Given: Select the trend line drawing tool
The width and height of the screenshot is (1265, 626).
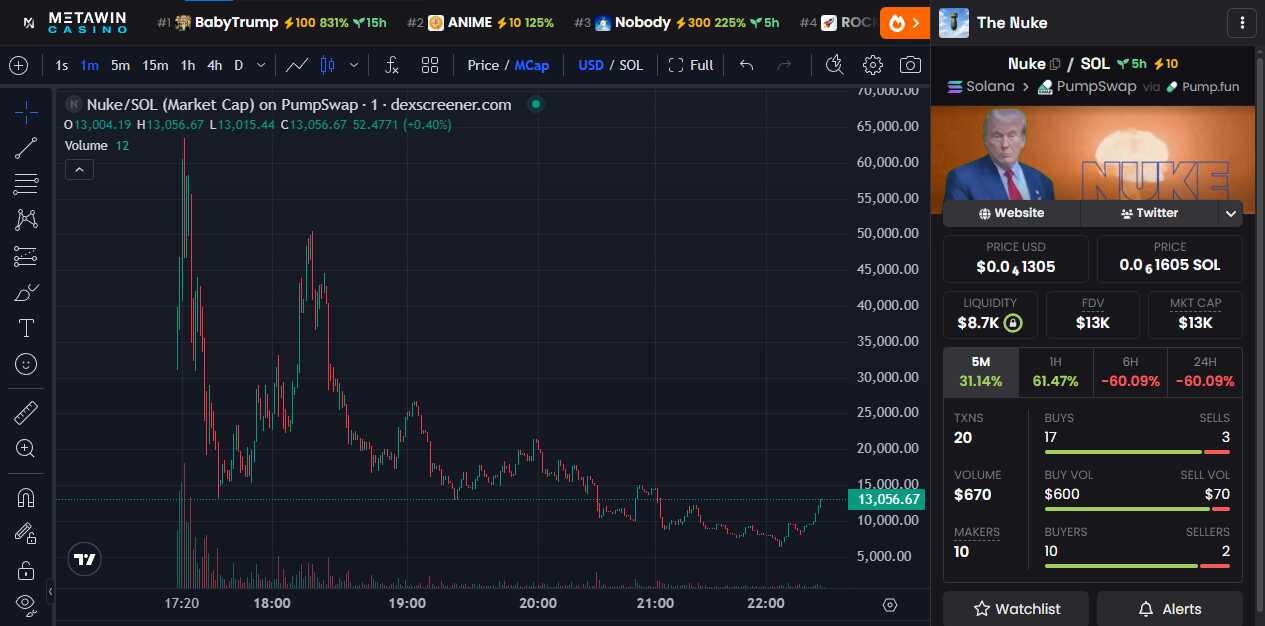Looking at the screenshot, I should (26, 148).
